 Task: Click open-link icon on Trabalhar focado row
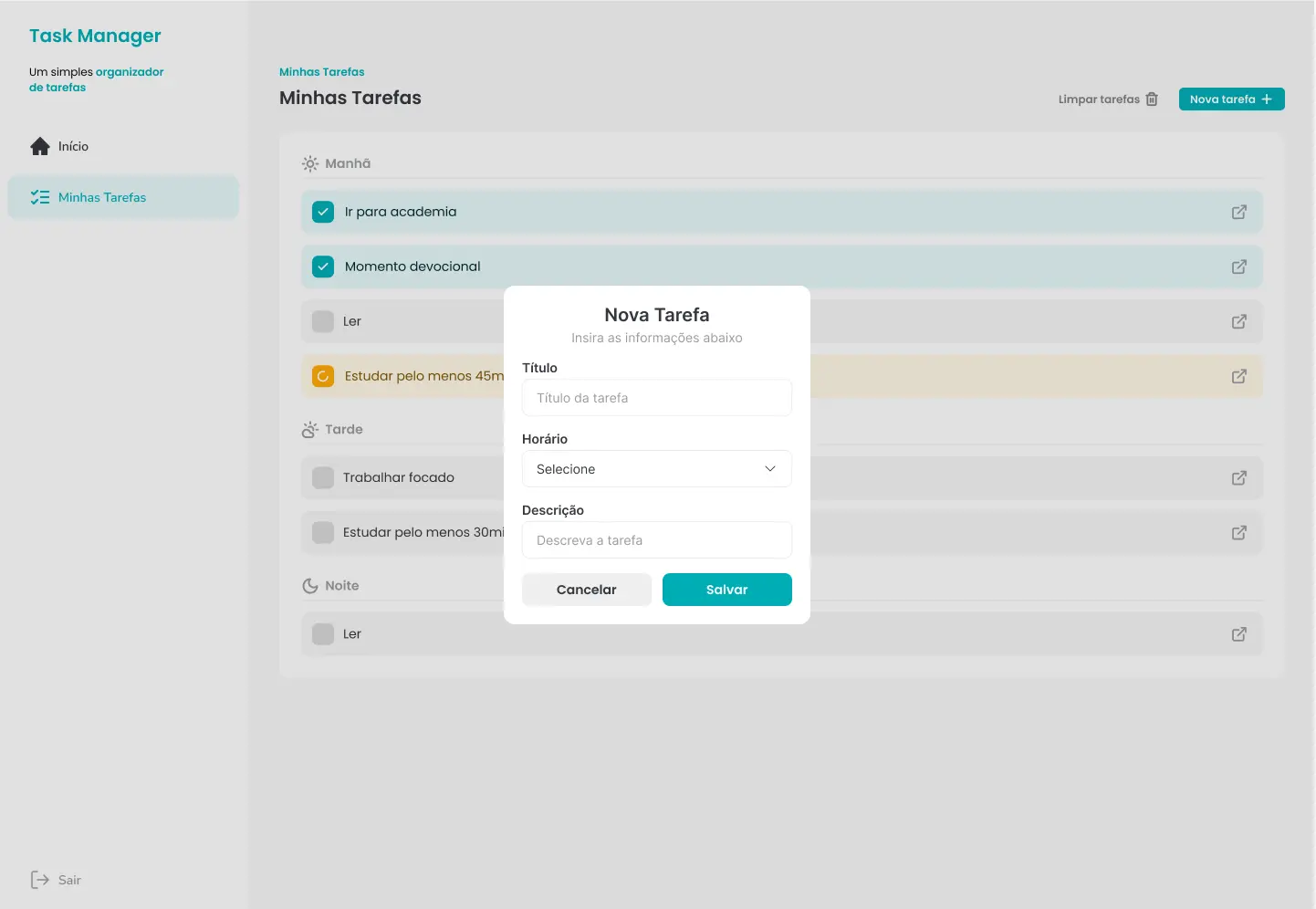(1238, 477)
